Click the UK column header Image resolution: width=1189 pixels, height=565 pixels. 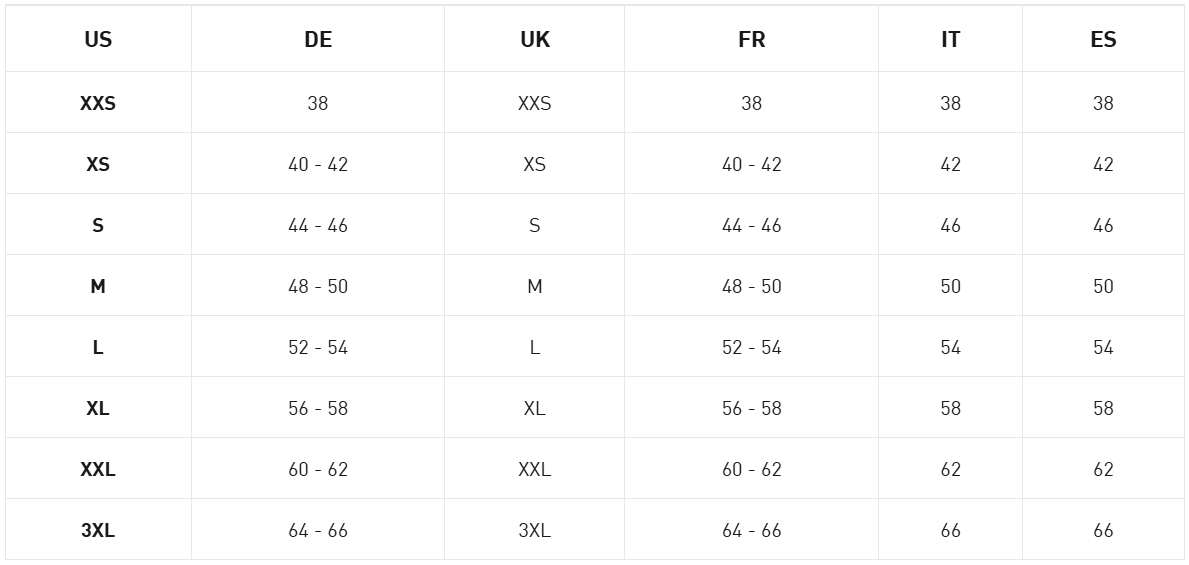535,39
